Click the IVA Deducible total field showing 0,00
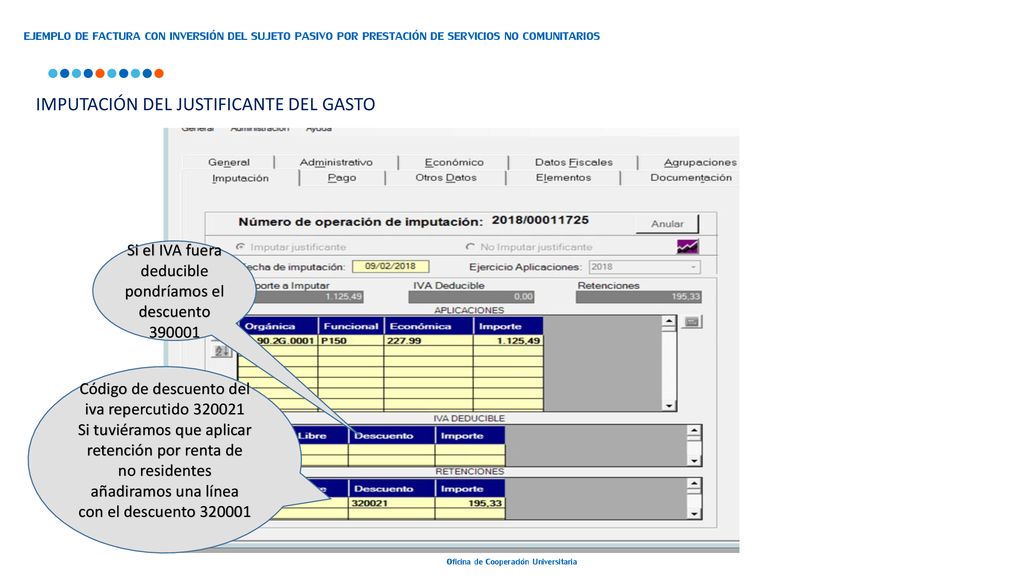The width and height of the screenshot is (1024, 576). tap(471, 296)
